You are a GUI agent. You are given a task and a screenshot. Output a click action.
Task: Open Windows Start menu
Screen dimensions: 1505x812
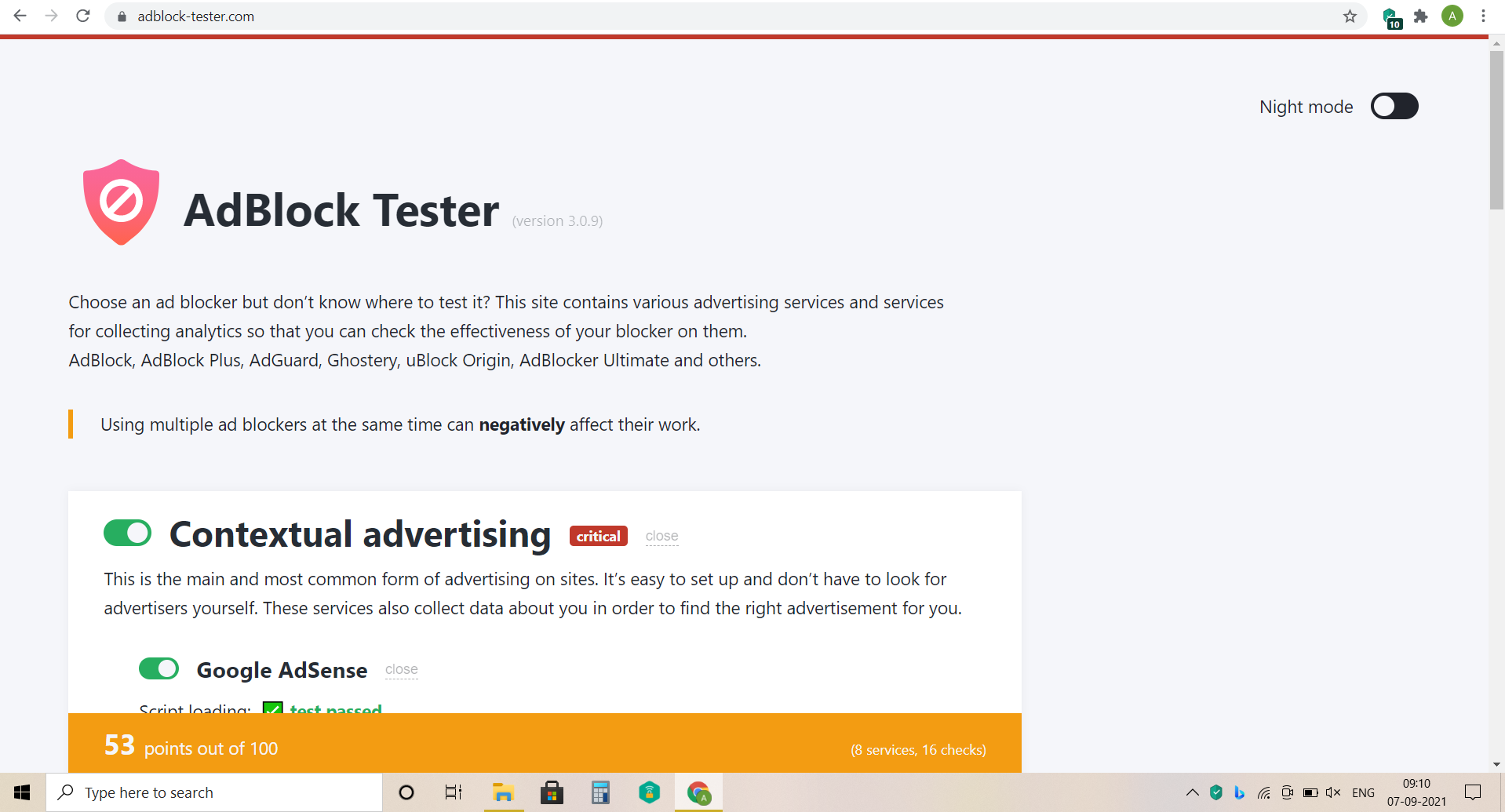(x=22, y=792)
